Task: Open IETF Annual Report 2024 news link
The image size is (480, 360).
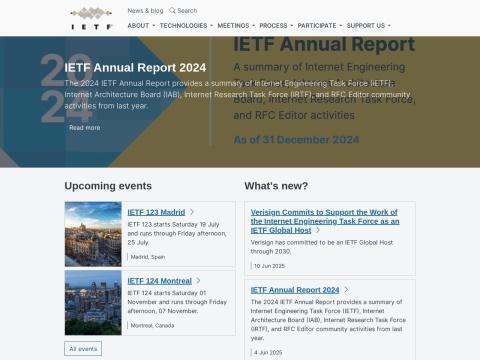Action: 295,290
